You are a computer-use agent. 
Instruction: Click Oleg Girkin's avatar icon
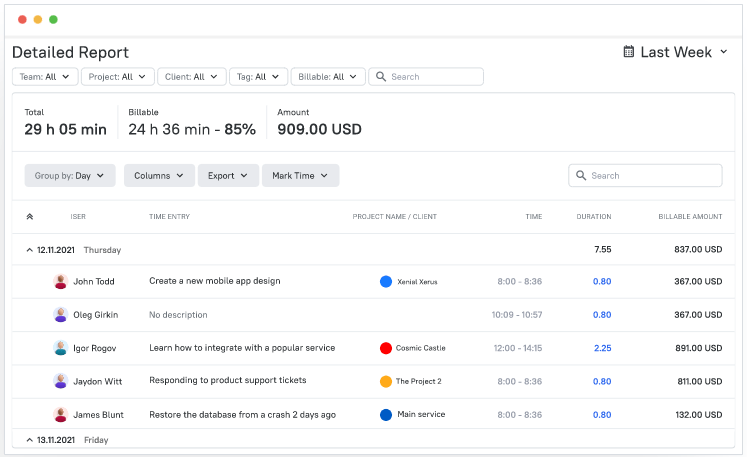point(61,315)
